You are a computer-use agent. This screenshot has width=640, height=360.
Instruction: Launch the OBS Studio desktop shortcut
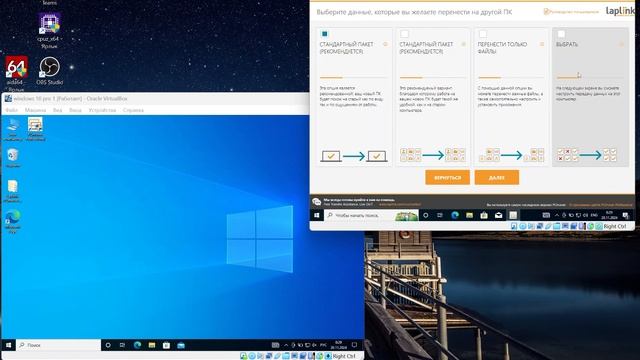[49, 70]
